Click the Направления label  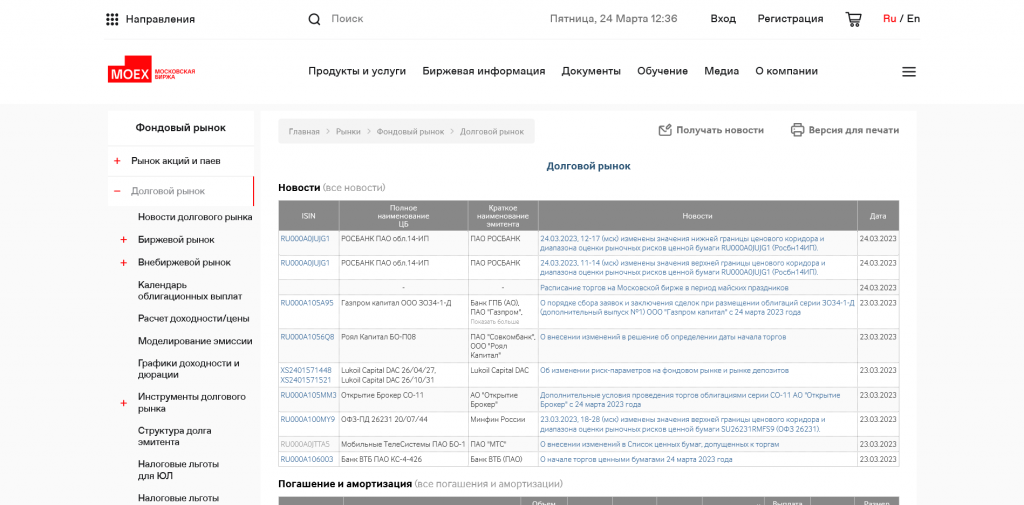pos(160,19)
